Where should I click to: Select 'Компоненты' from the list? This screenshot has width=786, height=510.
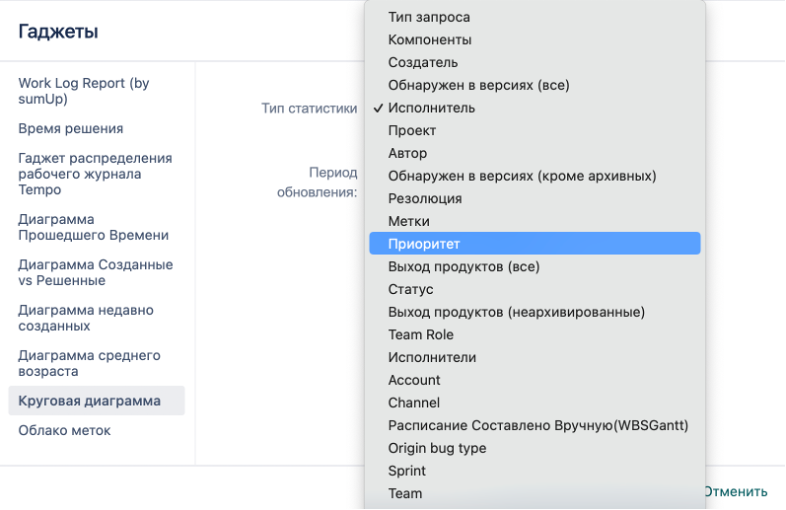(x=430, y=40)
